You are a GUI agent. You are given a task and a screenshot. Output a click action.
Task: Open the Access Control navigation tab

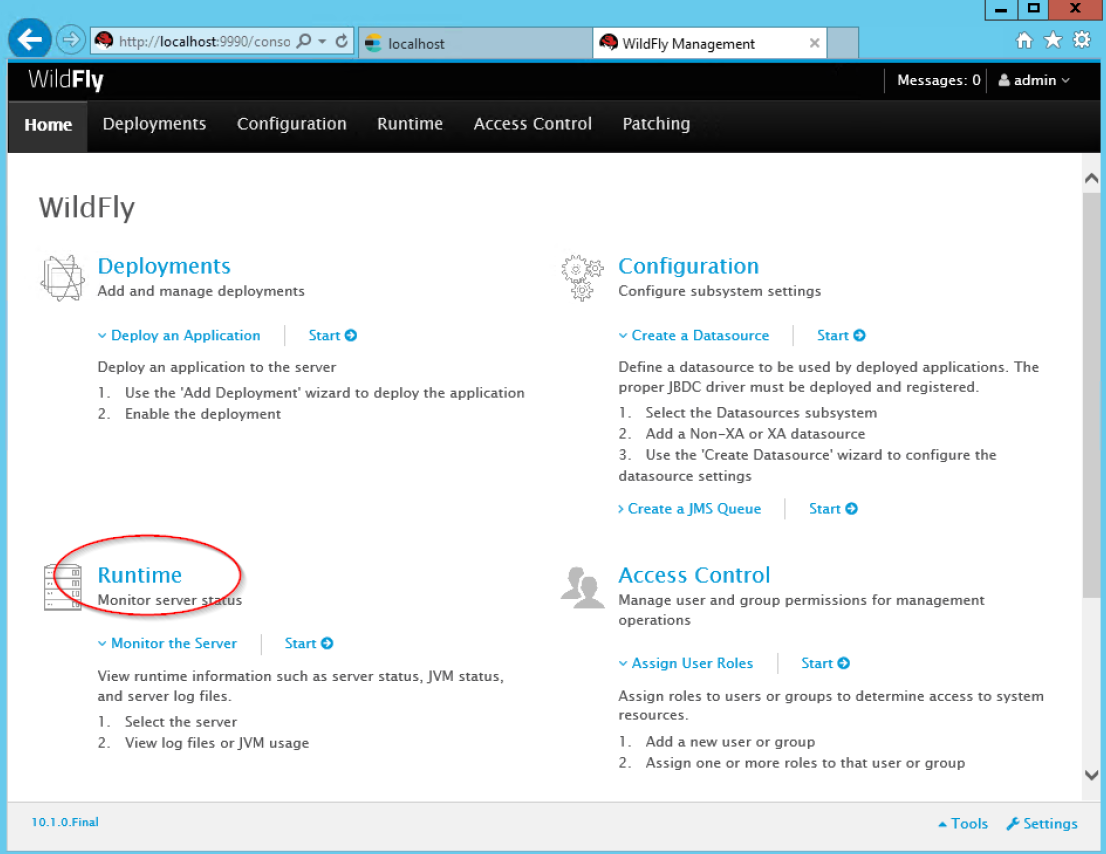532,124
